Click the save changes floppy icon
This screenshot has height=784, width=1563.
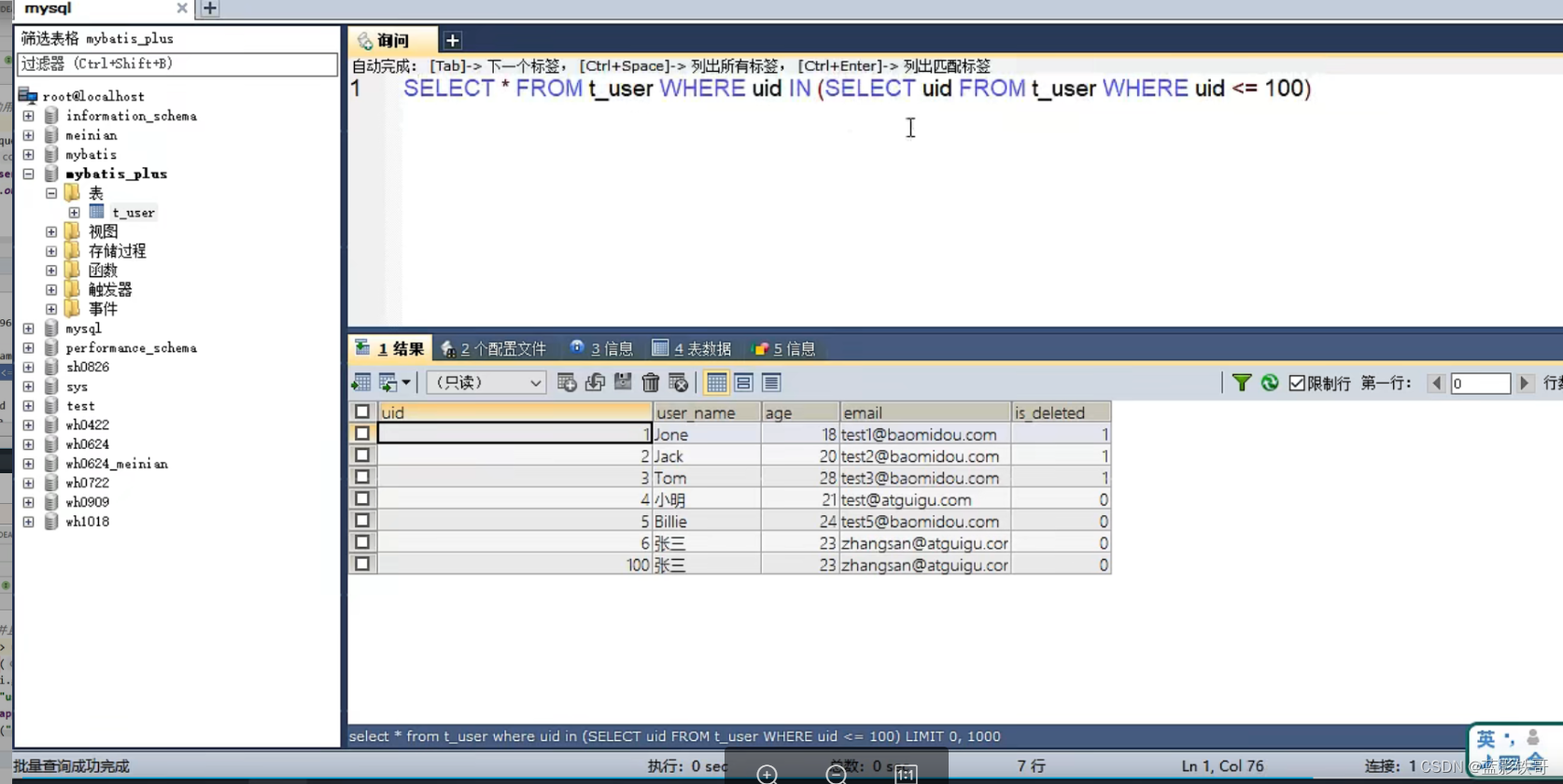pyautogui.click(x=623, y=383)
